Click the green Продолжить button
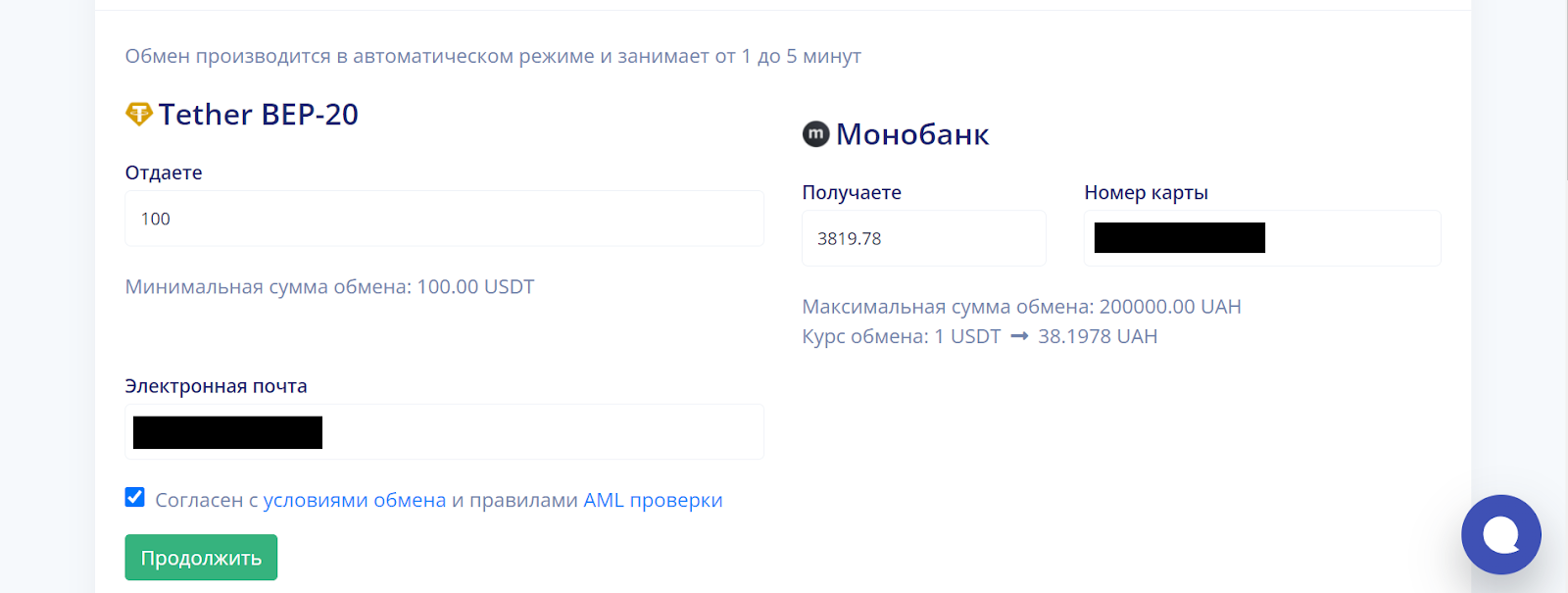 pyautogui.click(x=201, y=558)
